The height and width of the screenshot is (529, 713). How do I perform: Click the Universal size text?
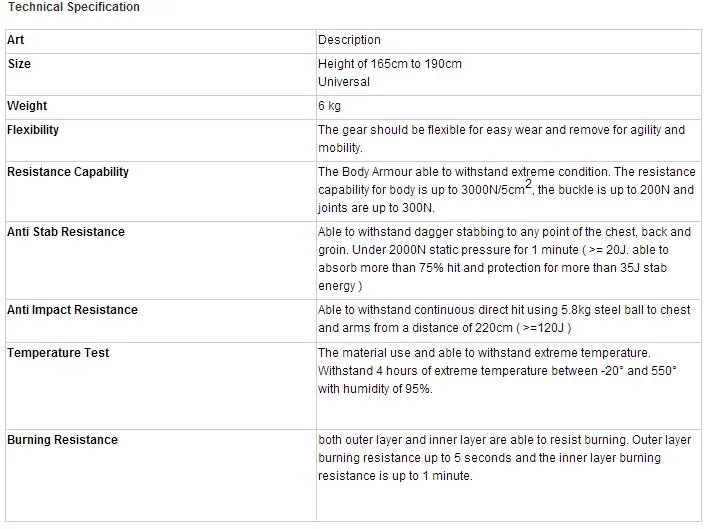[x=344, y=82]
